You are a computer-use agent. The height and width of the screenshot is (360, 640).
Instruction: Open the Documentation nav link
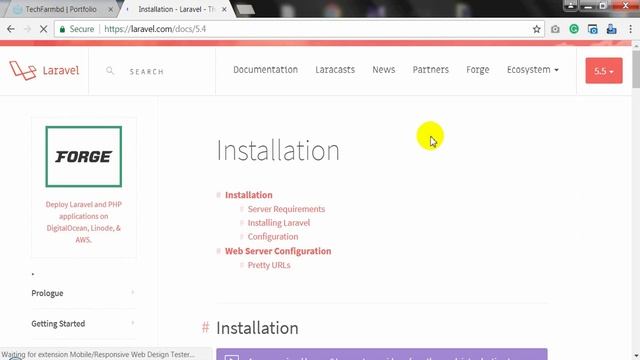click(x=265, y=70)
